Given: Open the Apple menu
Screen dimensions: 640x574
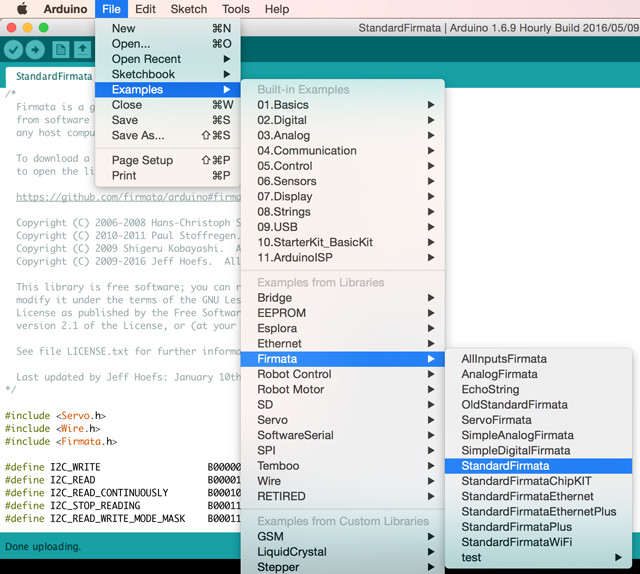Looking at the screenshot, I should pyautogui.click(x=22, y=9).
